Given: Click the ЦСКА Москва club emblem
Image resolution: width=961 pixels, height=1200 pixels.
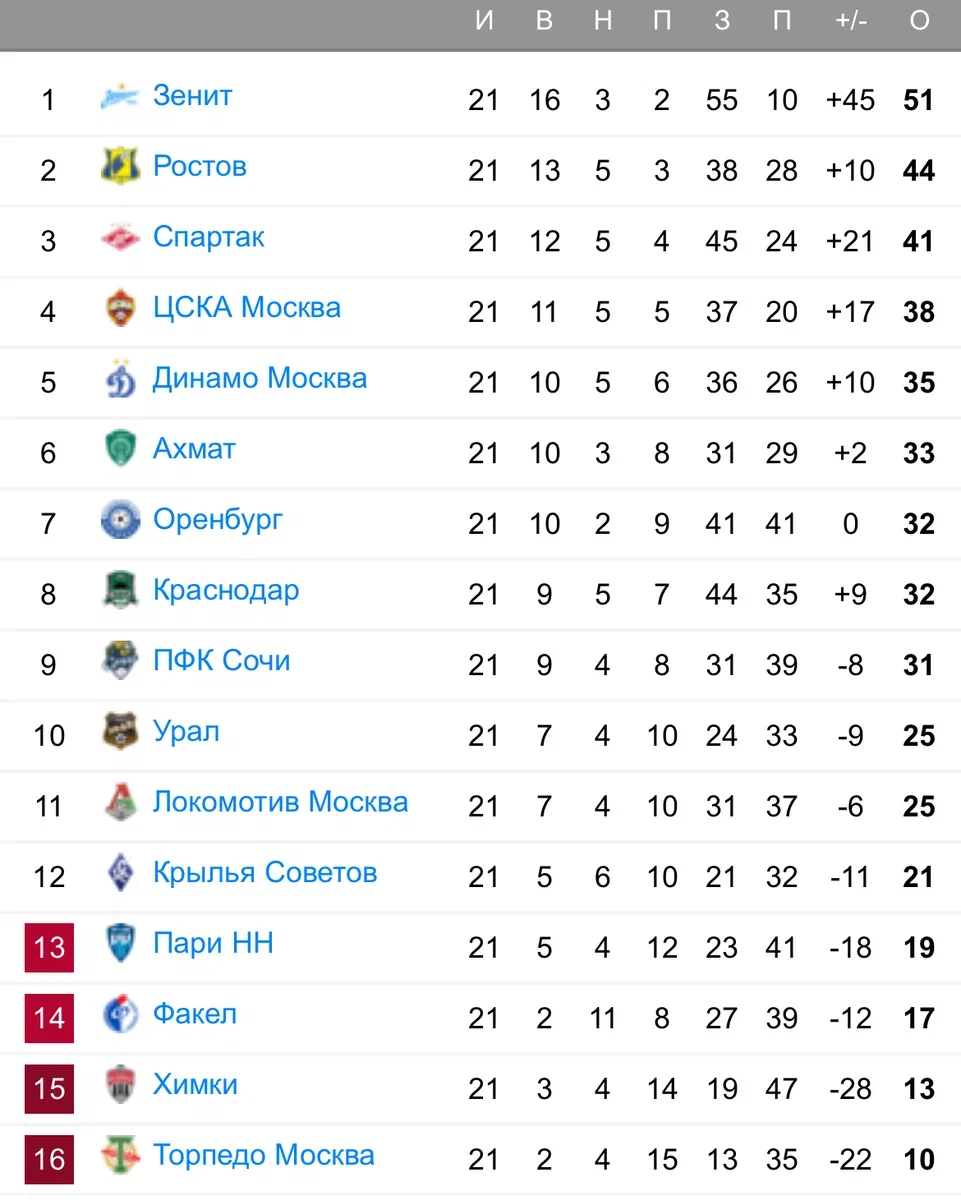Looking at the screenshot, I should (120, 308).
